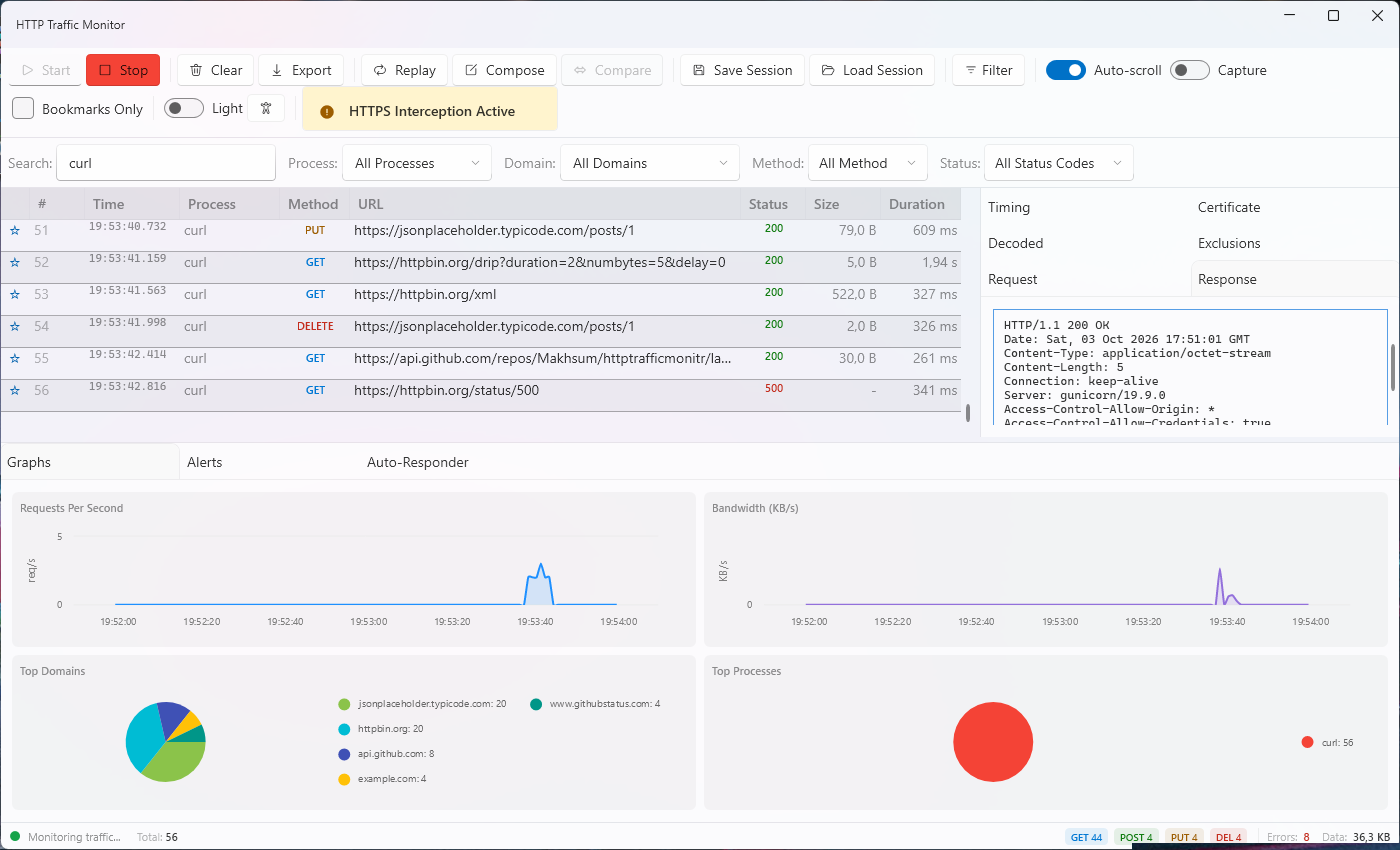This screenshot has width=1400, height=850.
Task: Click the figure icon beside the Light toggle
Action: tap(266, 108)
